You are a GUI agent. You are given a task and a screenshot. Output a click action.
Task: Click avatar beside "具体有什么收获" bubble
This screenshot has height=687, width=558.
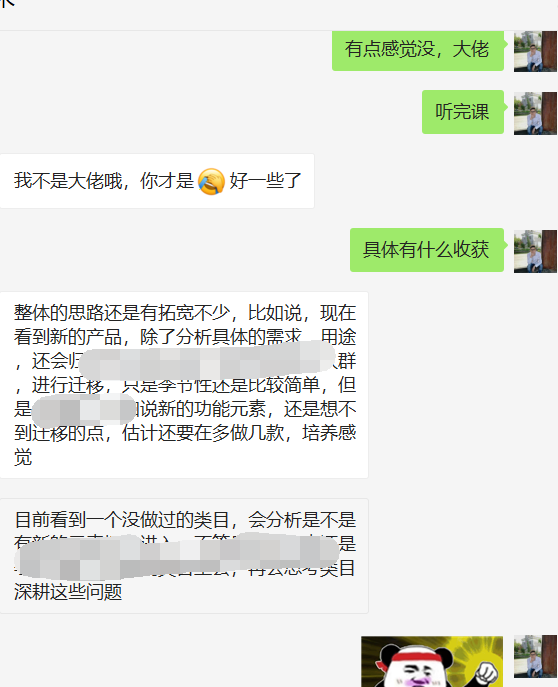point(535,251)
